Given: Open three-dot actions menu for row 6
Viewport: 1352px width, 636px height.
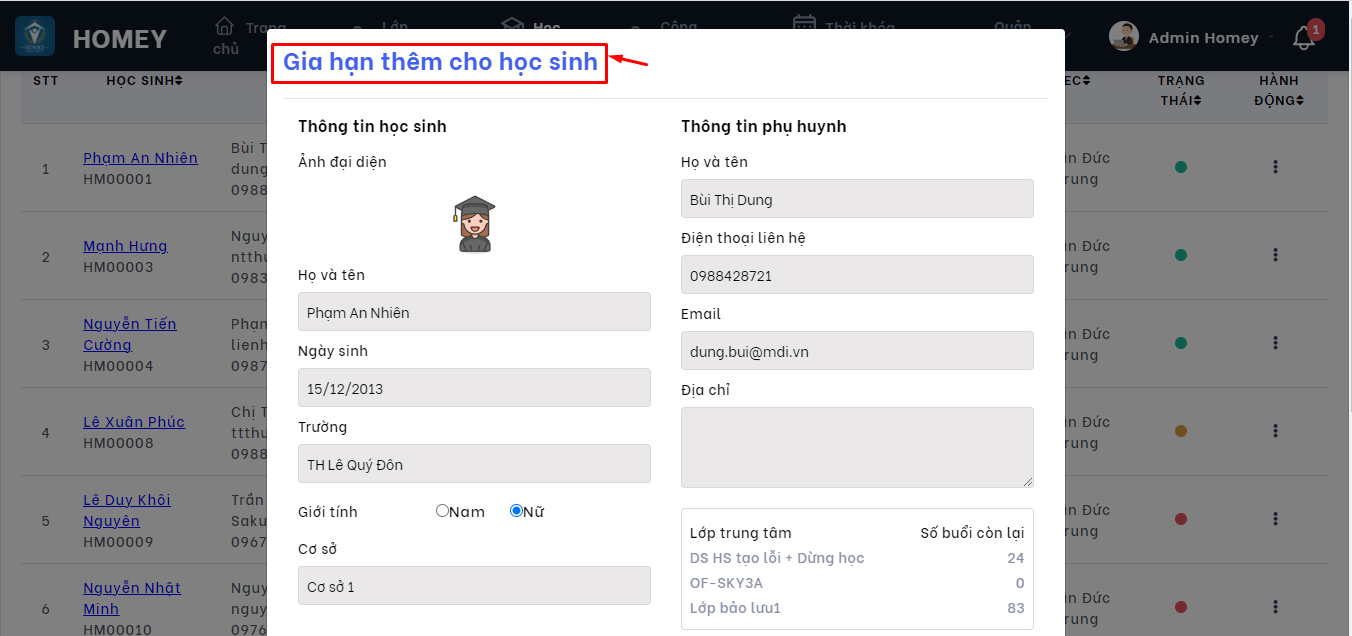Looking at the screenshot, I should click(1276, 607).
